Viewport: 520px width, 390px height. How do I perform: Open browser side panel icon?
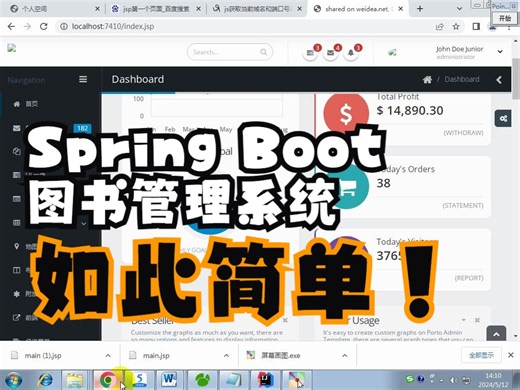click(x=476, y=26)
